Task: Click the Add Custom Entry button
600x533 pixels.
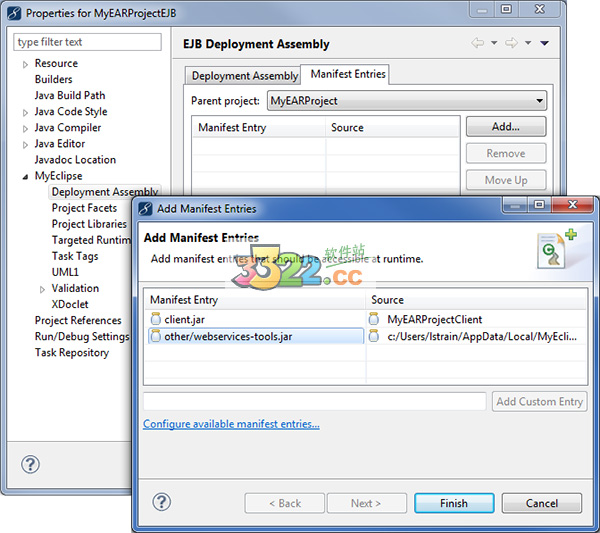Action: 540,401
